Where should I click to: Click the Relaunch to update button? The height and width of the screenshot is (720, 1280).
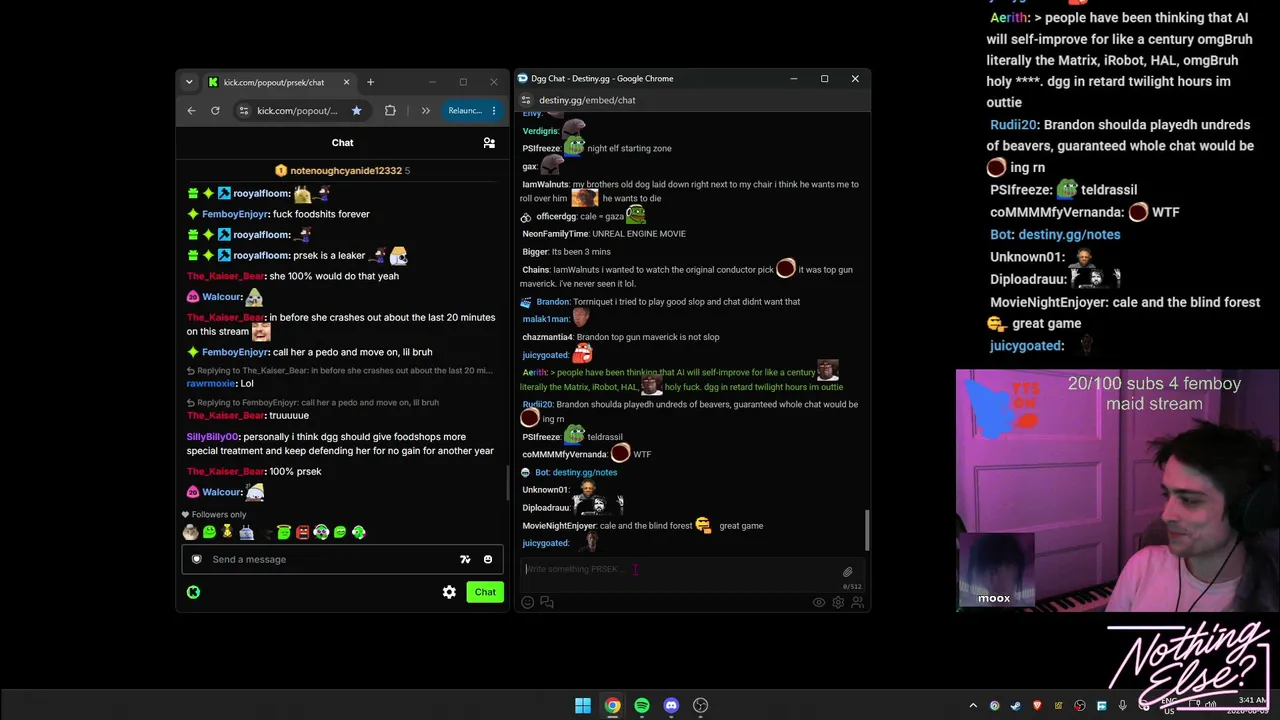tap(464, 110)
